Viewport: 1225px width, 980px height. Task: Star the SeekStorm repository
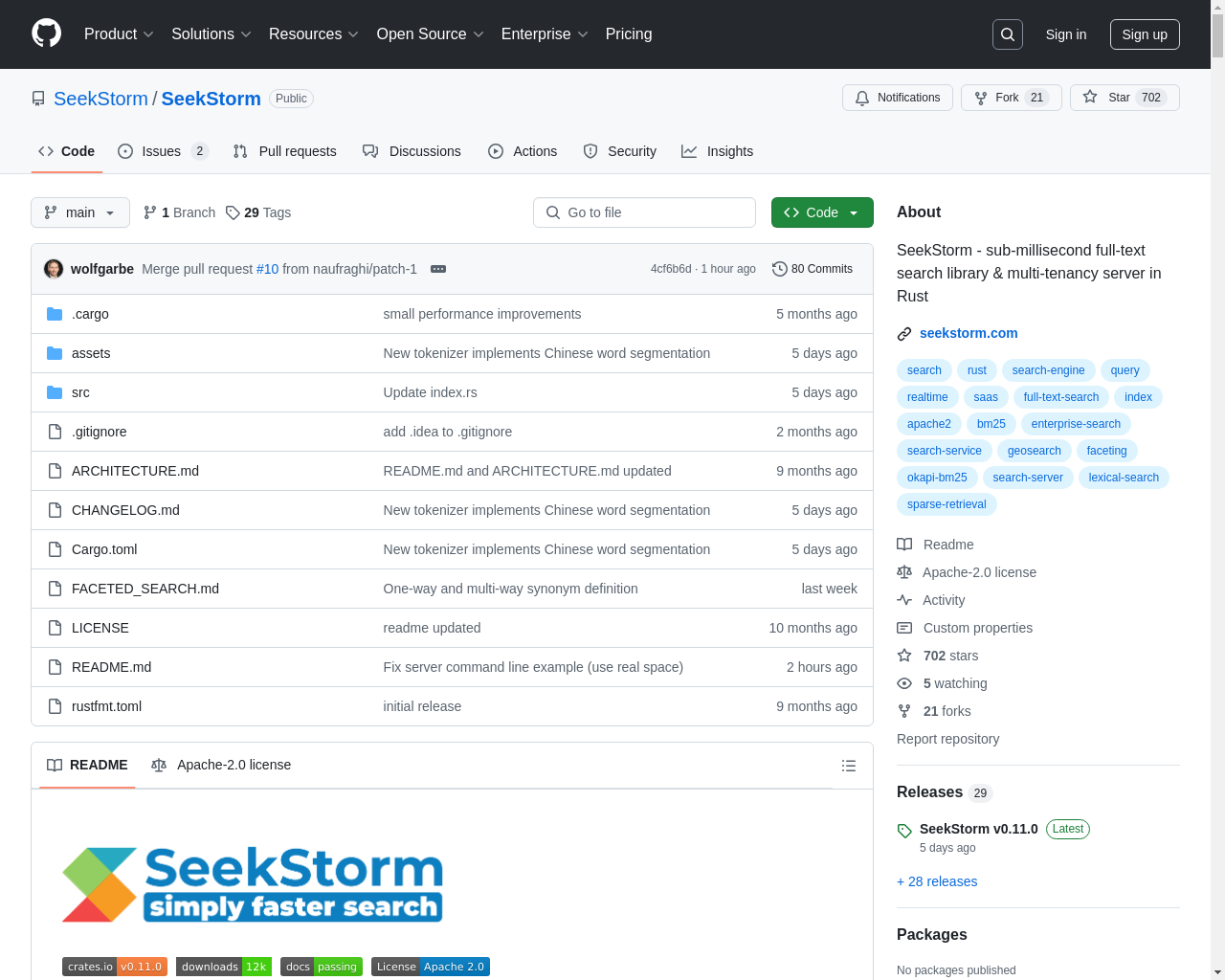click(x=1125, y=98)
